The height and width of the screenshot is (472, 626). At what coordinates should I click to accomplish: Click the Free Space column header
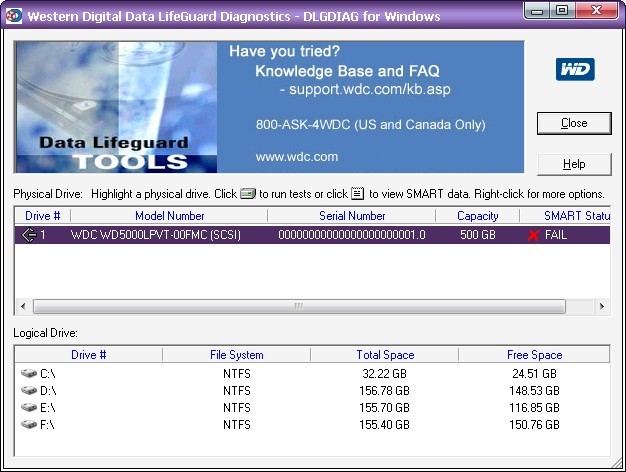pyautogui.click(x=534, y=355)
